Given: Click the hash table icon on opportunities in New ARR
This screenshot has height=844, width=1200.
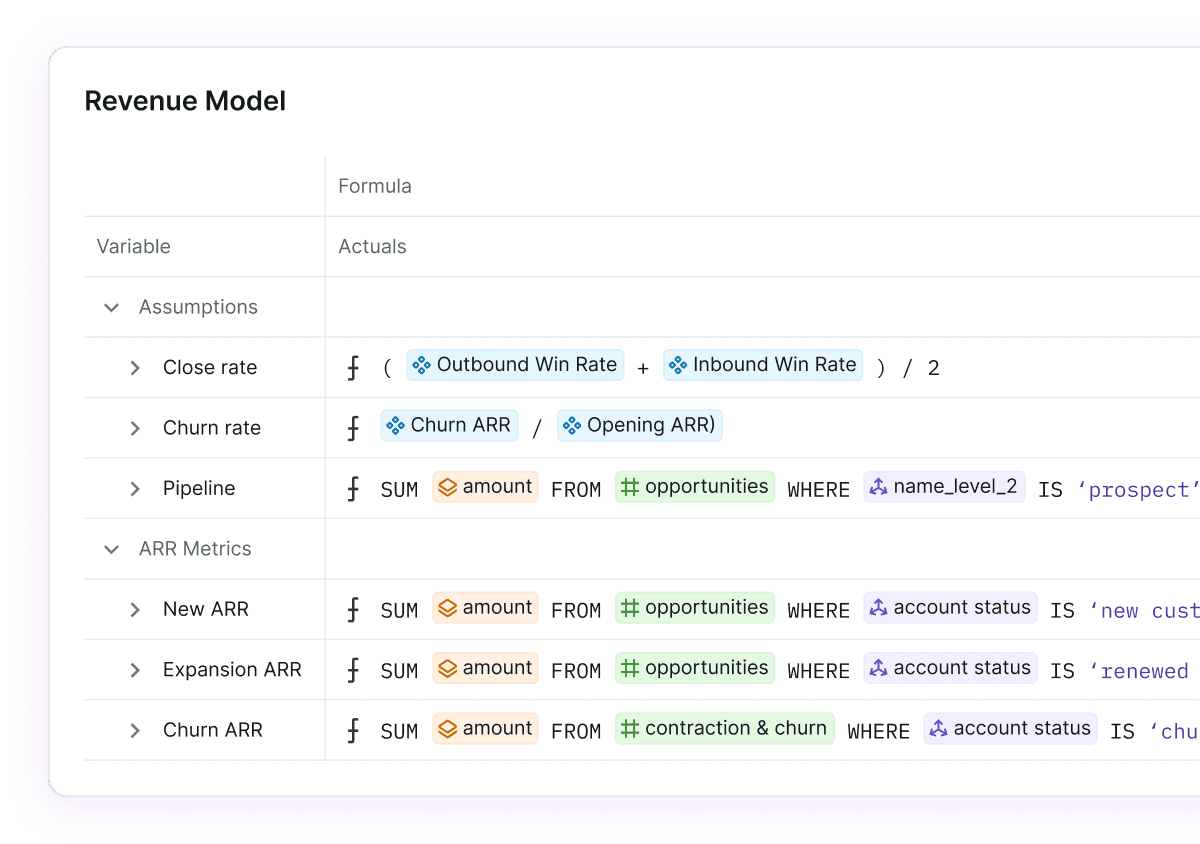Looking at the screenshot, I should 632,607.
